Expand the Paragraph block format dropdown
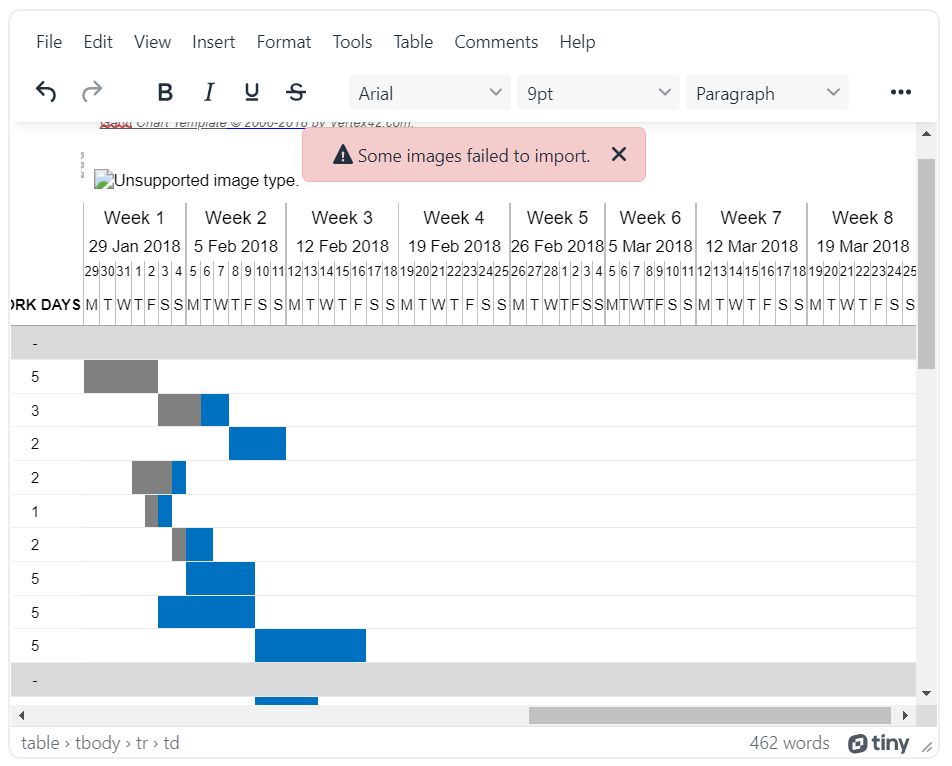Screen dimensions: 952x766 (767, 93)
